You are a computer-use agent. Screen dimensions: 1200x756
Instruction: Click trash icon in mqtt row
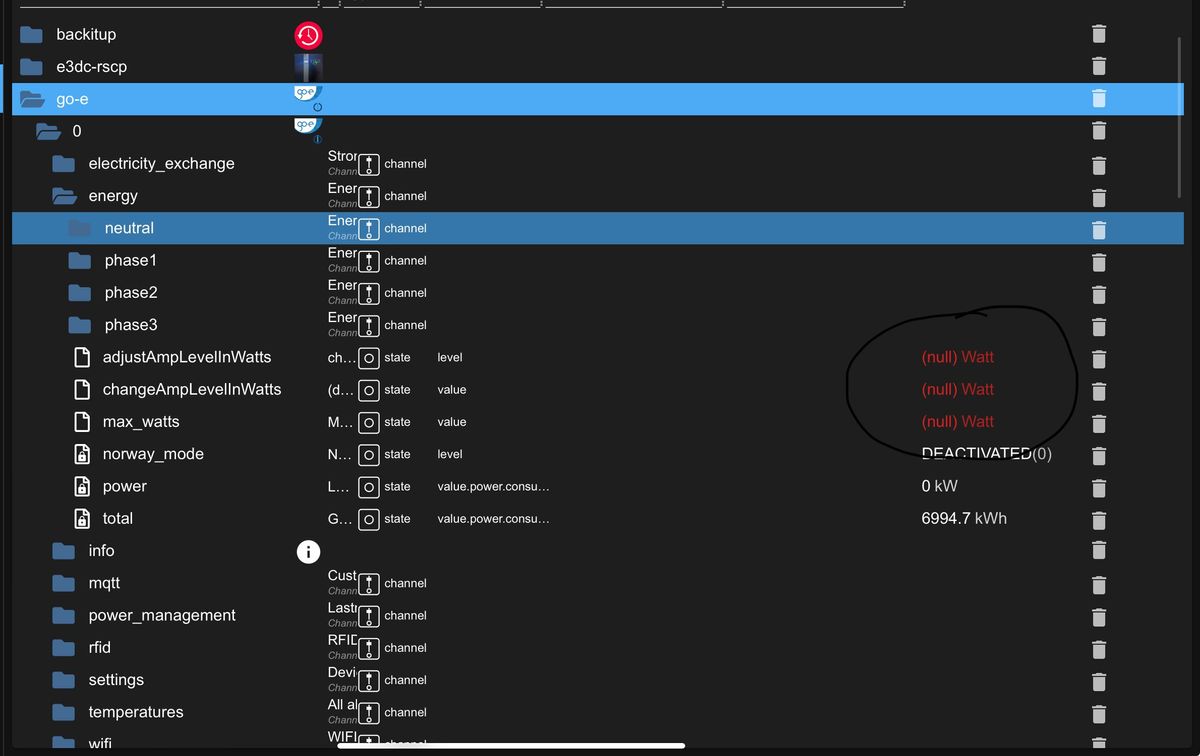1098,583
